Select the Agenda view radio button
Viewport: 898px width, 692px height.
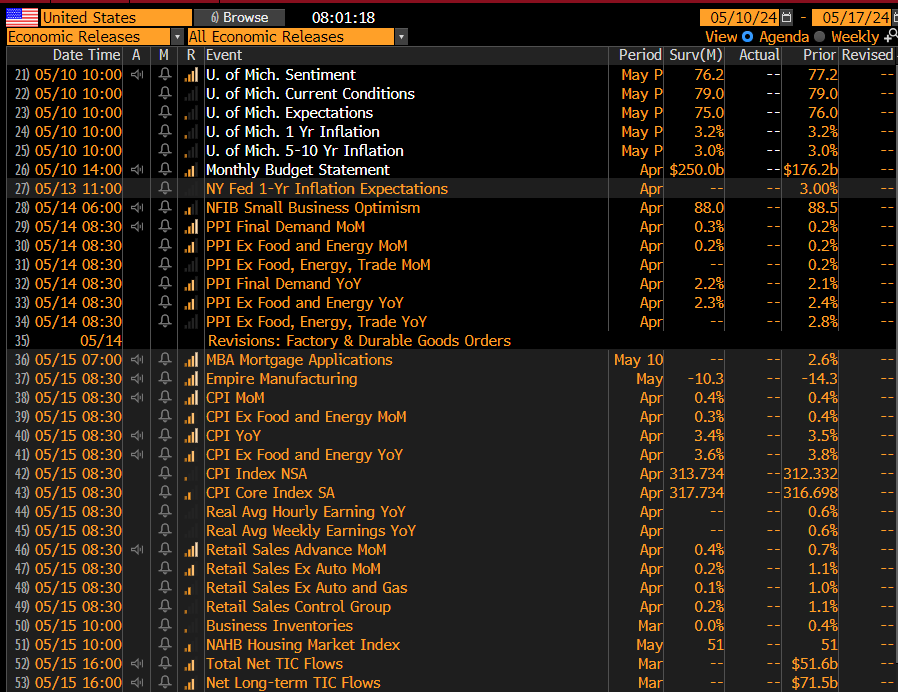coord(747,37)
